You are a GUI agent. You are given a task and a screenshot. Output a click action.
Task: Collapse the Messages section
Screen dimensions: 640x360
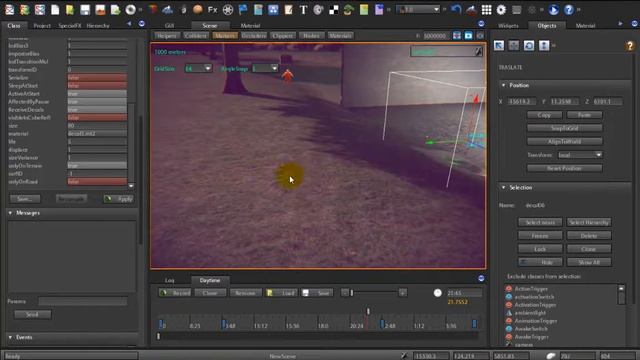click(10, 213)
